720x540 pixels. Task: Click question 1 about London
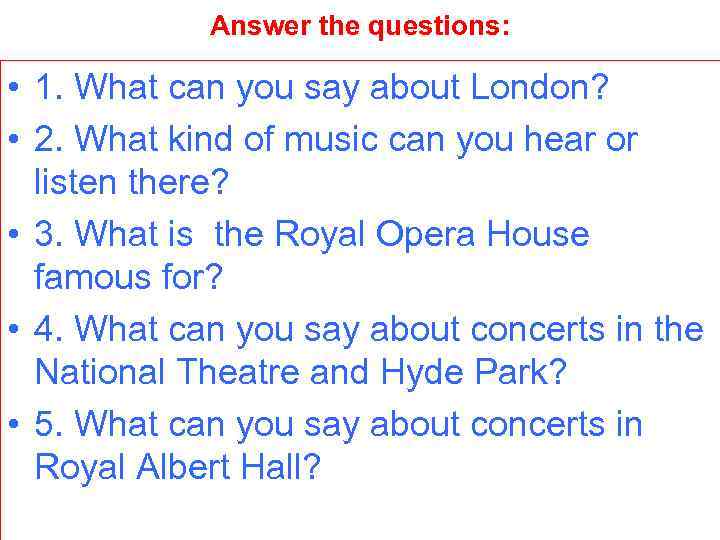[x=320, y=88]
